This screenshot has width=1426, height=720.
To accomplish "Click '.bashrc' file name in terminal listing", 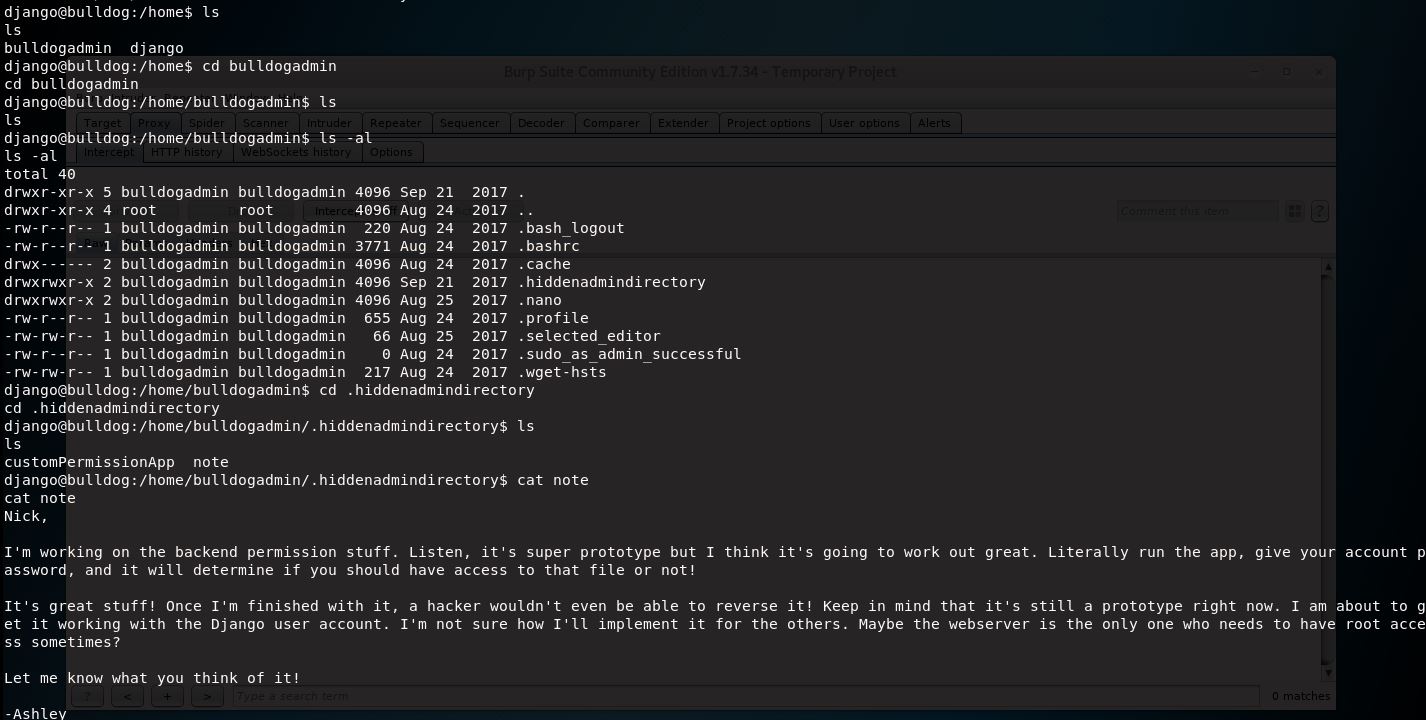I will [x=548, y=246].
